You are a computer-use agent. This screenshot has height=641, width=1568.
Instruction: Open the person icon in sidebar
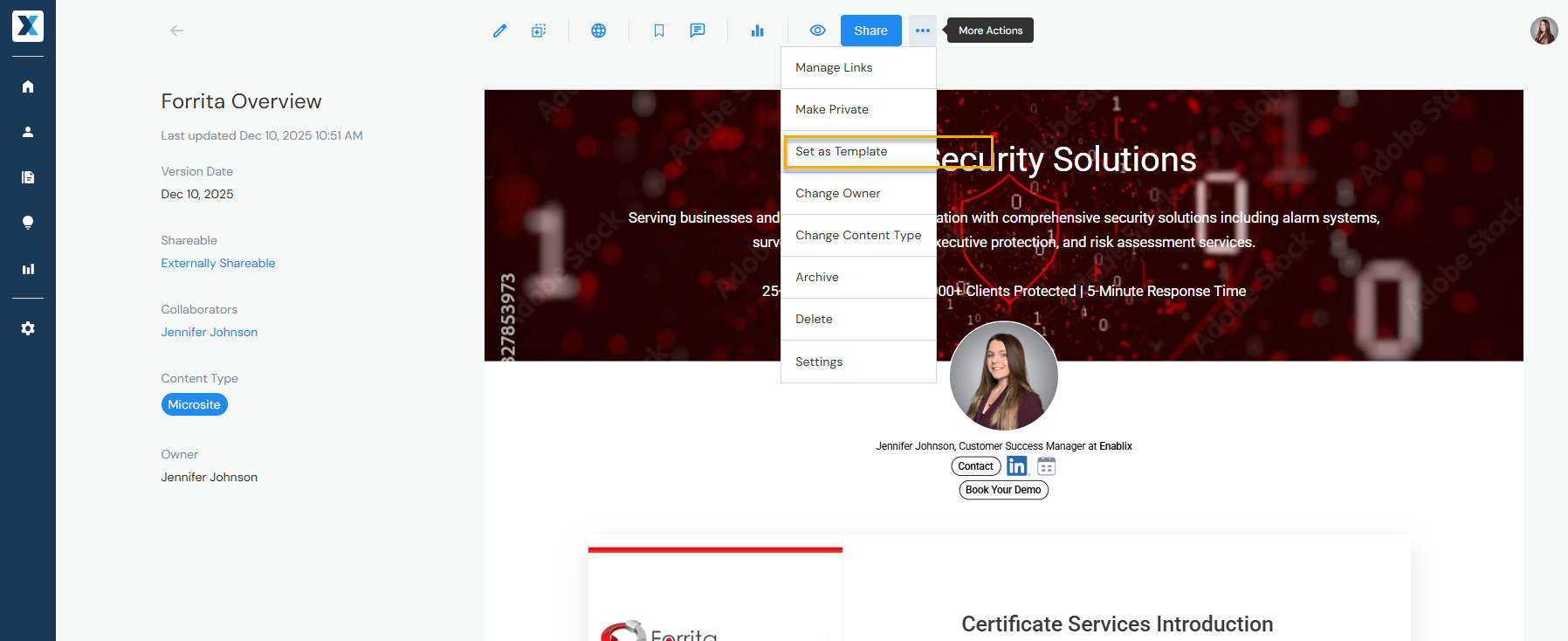[28, 132]
